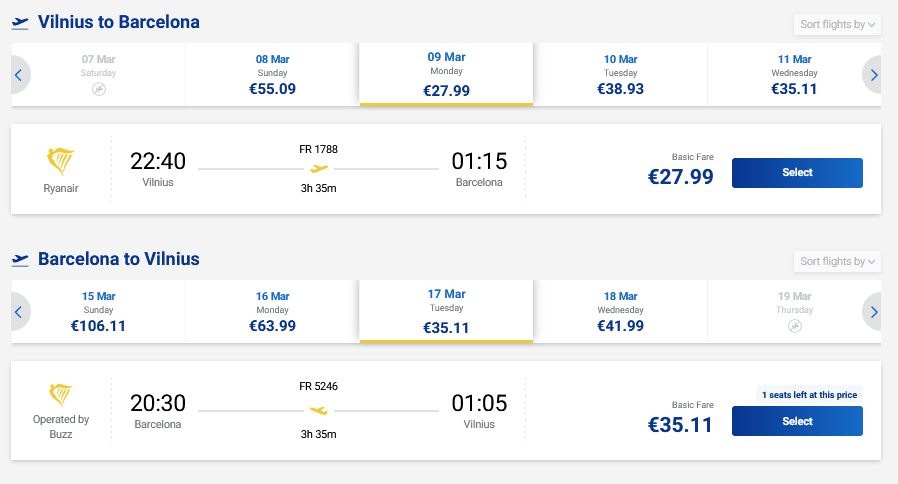Choose 08 Mar Sunday €55.09 date tab
Viewport: 898px width, 484px height.
point(272,75)
